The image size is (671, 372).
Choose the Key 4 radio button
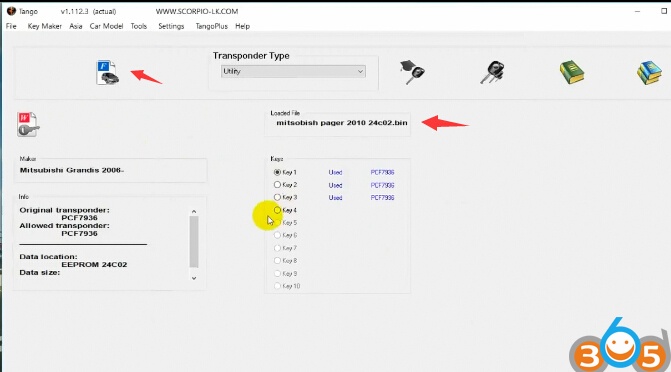coord(277,210)
